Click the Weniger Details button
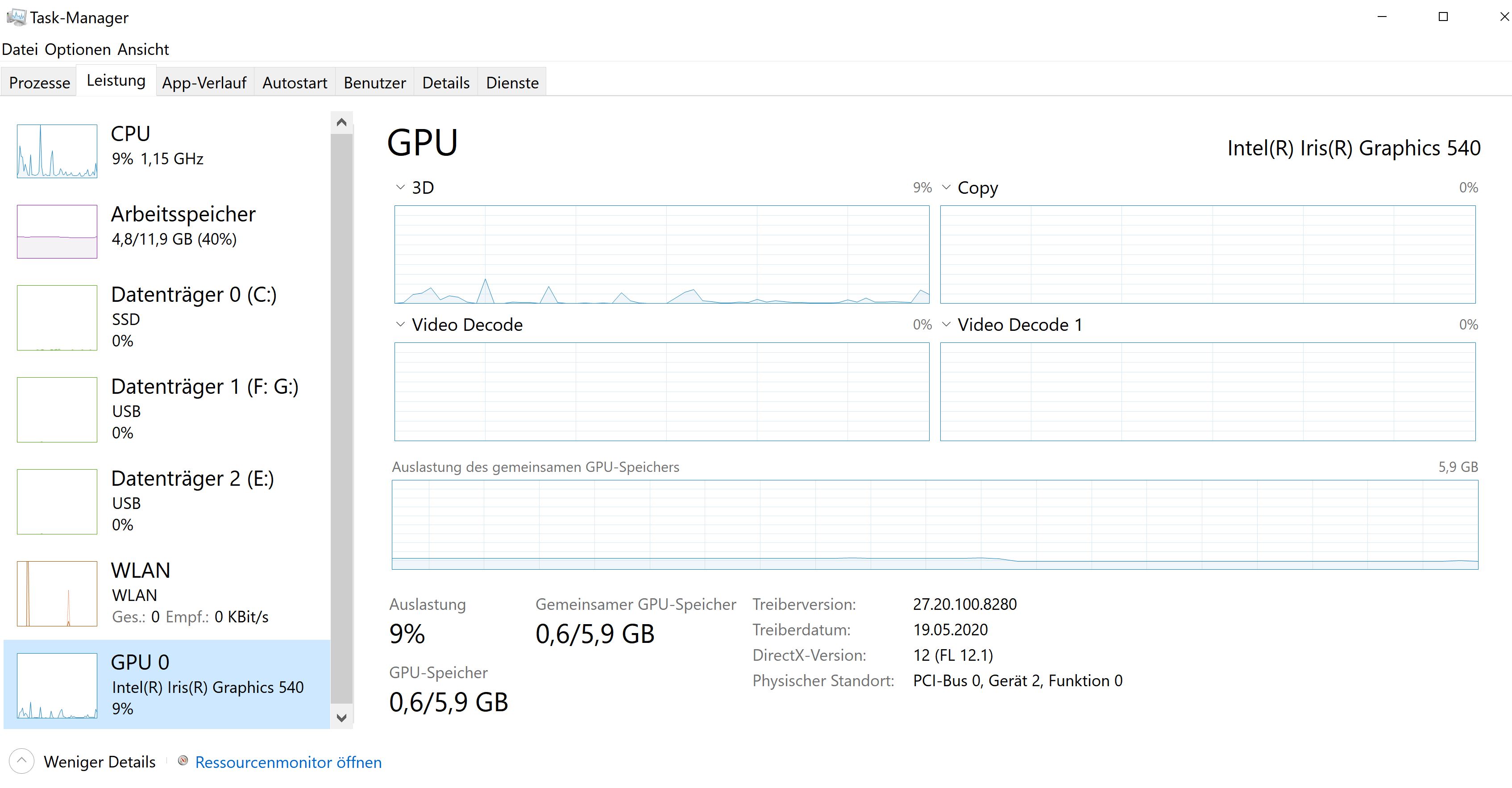The width and height of the screenshot is (1512, 788). 99,762
